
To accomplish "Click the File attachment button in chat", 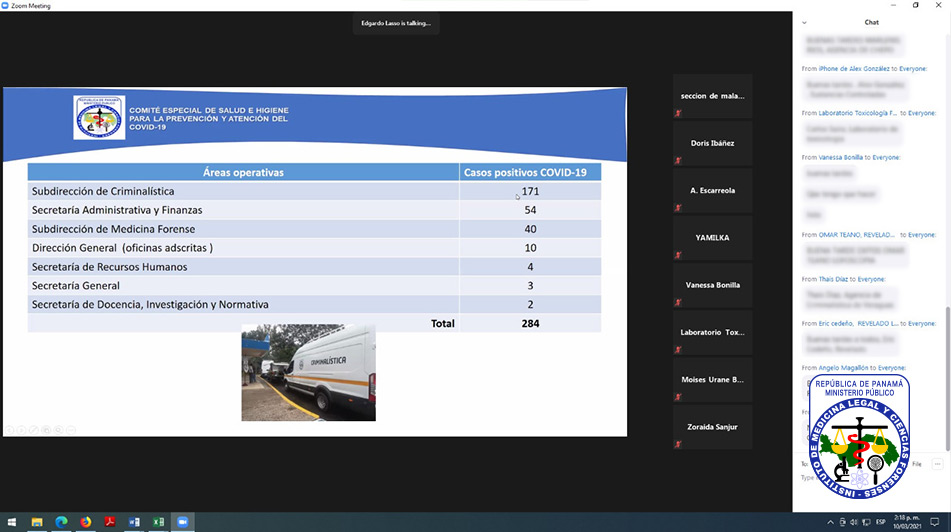I will point(917,464).
